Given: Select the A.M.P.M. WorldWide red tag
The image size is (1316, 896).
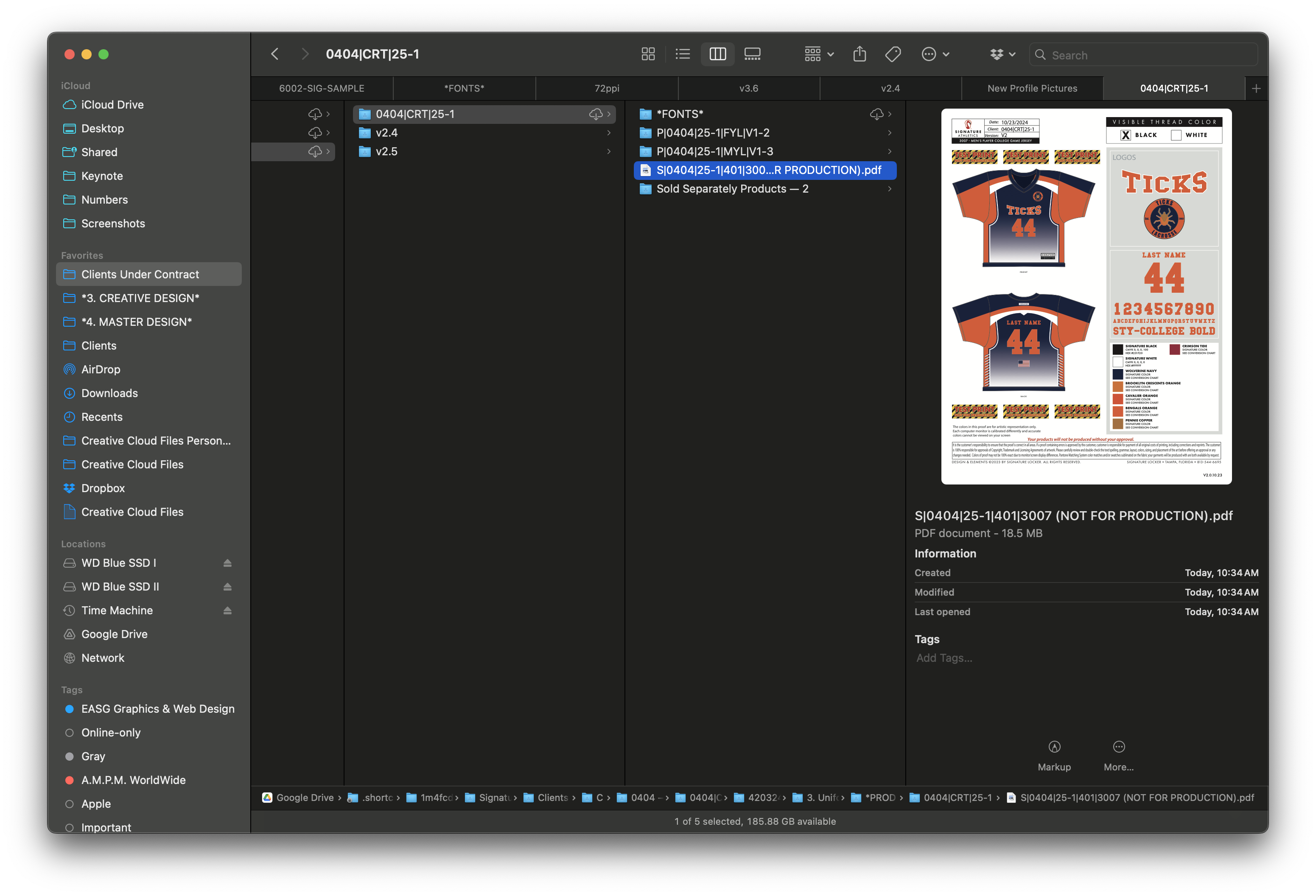Looking at the screenshot, I should tap(70, 781).
